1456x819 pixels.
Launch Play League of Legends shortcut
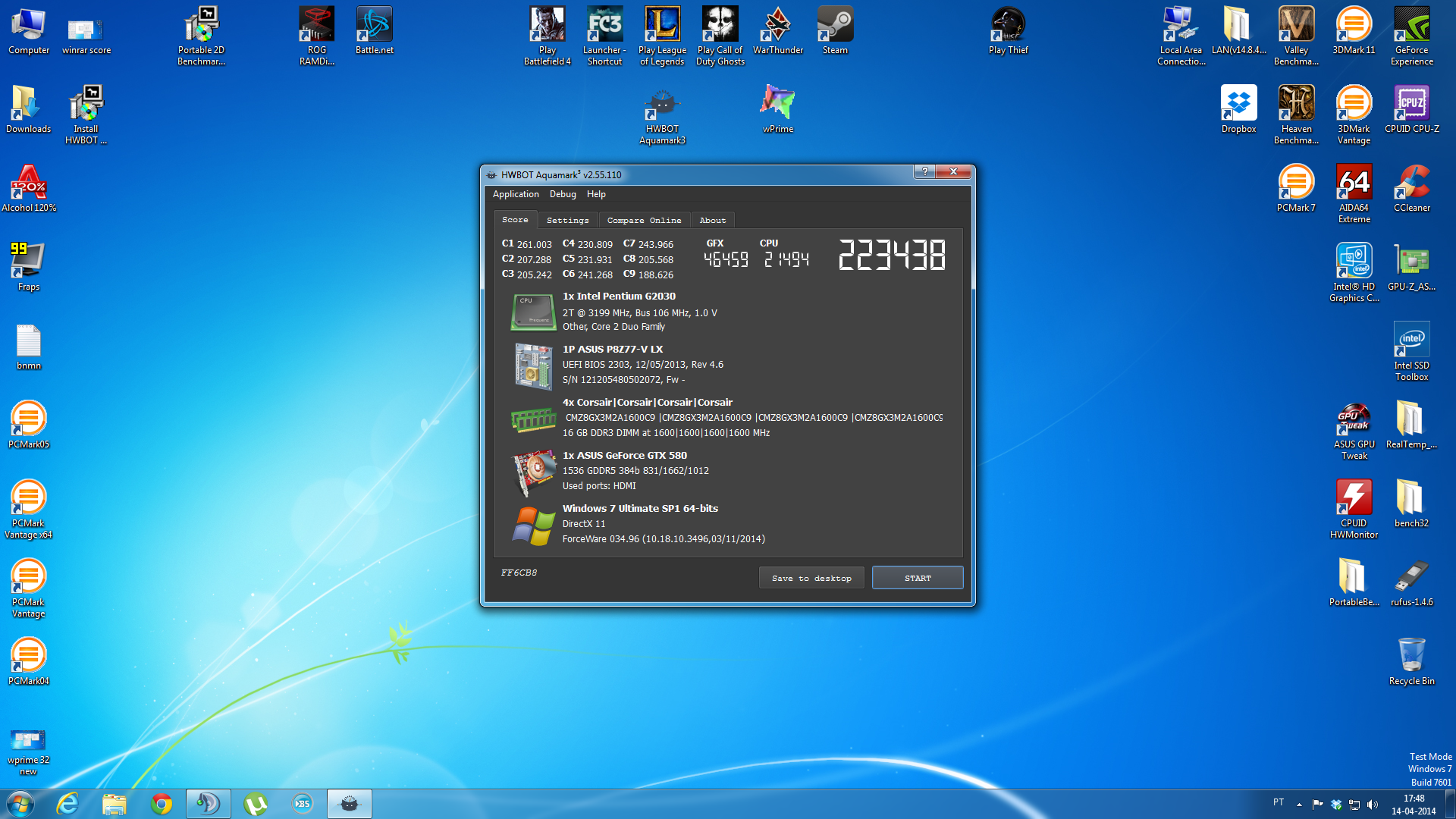[x=662, y=36]
